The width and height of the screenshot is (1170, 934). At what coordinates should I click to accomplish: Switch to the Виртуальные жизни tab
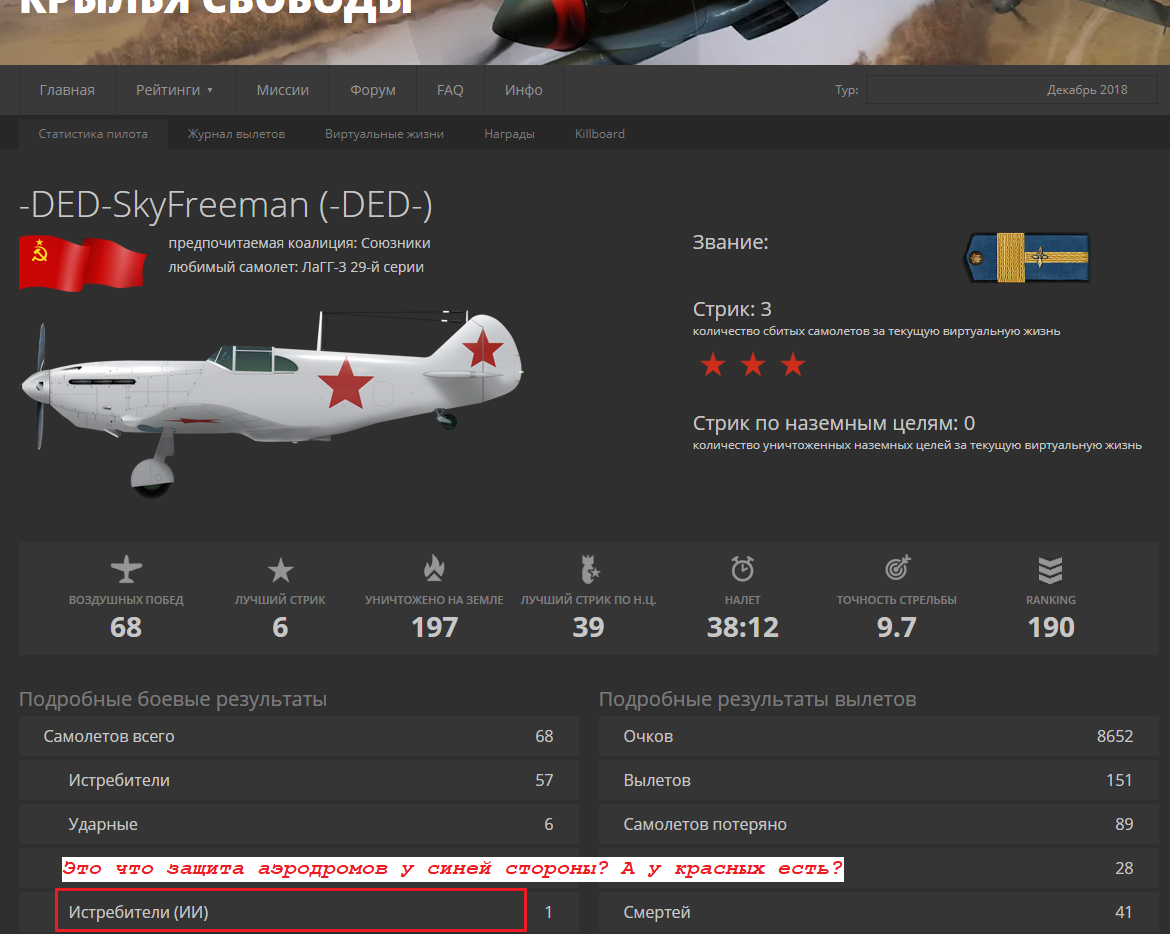click(x=384, y=134)
